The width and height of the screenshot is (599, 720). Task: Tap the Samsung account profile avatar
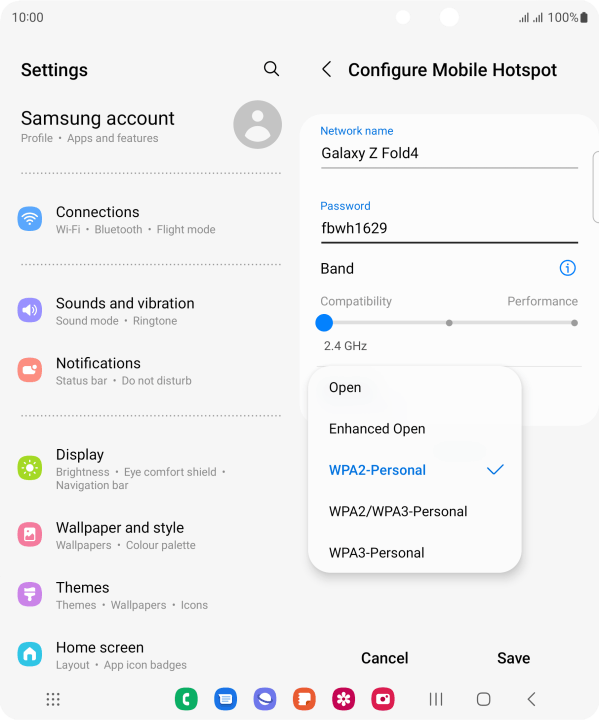[x=257, y=124]
